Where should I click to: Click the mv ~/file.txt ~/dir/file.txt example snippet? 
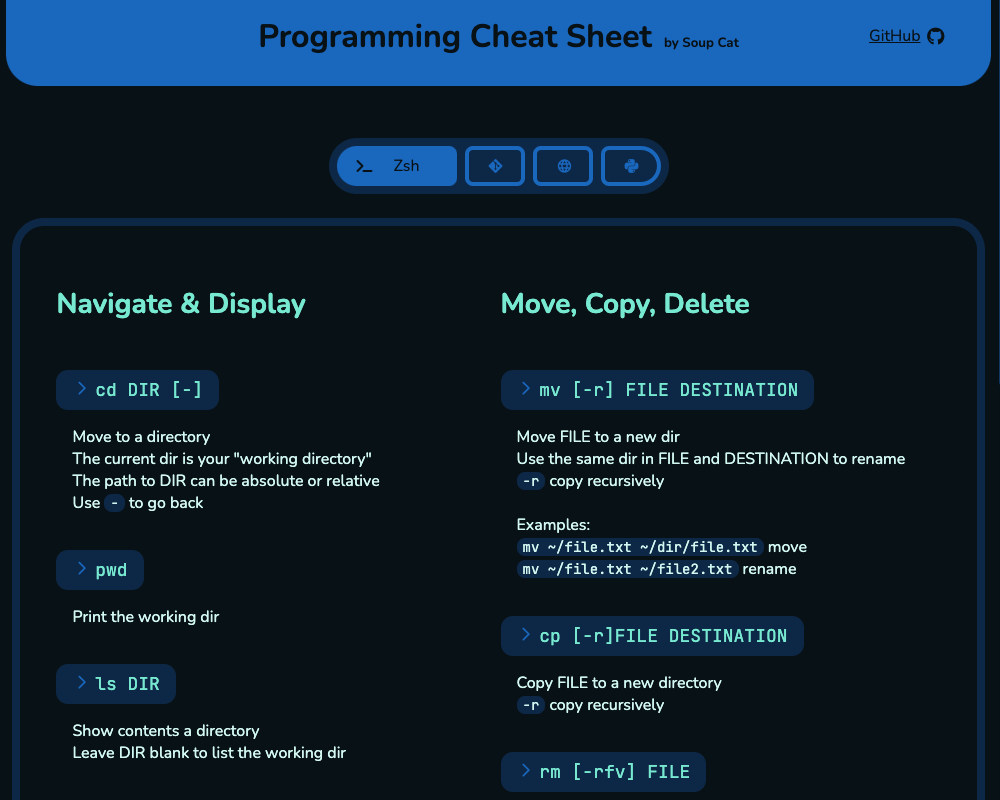(640, 547)
